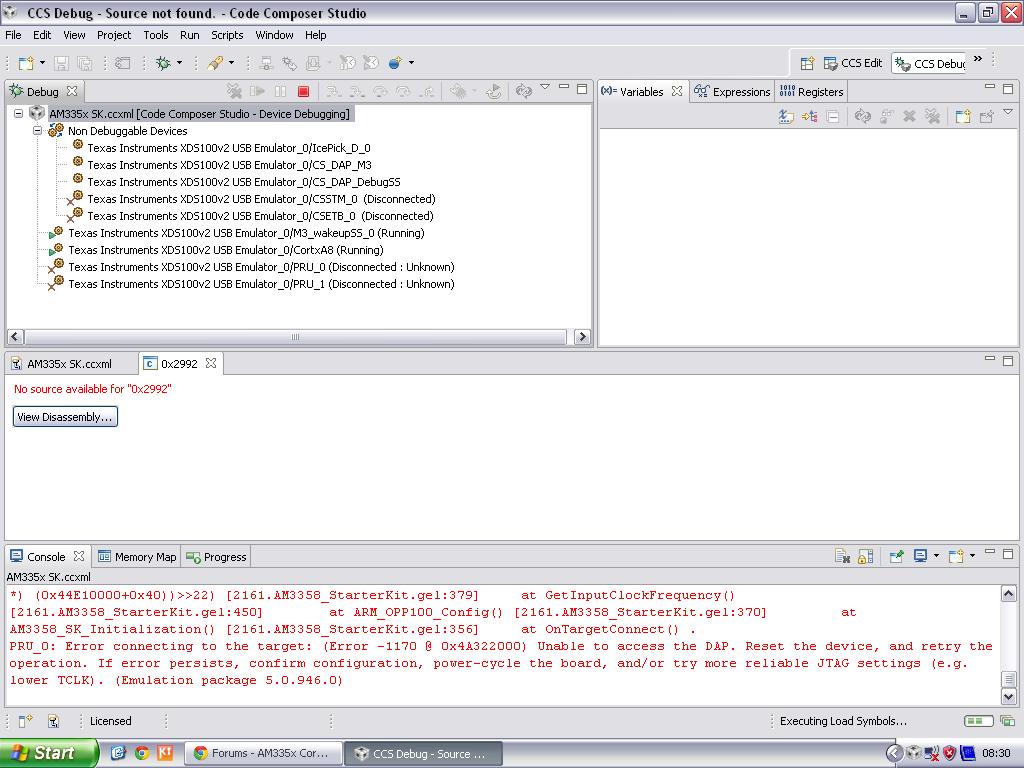The width and height of the screenshot is (1024, 768).
Task: Switch to the Memory Map tab
Action: point(137,557)
